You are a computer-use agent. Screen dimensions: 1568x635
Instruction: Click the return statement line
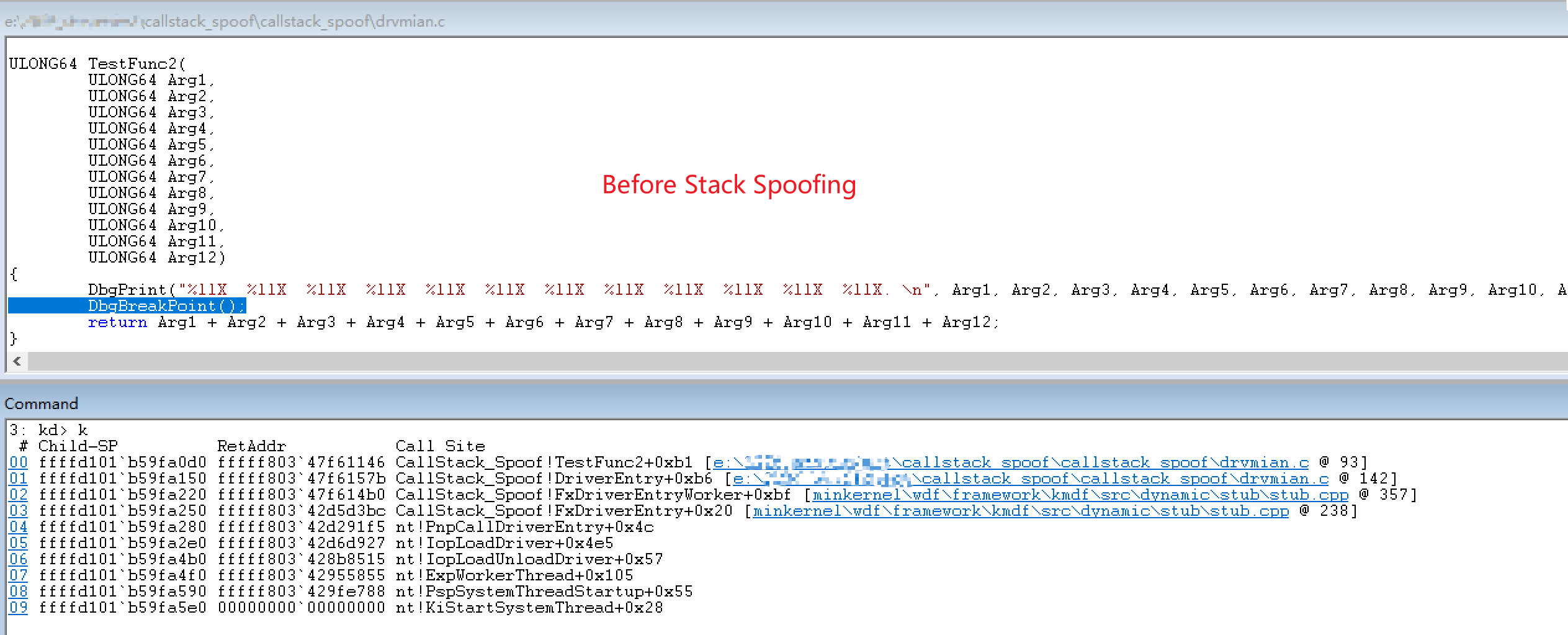(544, 322)
